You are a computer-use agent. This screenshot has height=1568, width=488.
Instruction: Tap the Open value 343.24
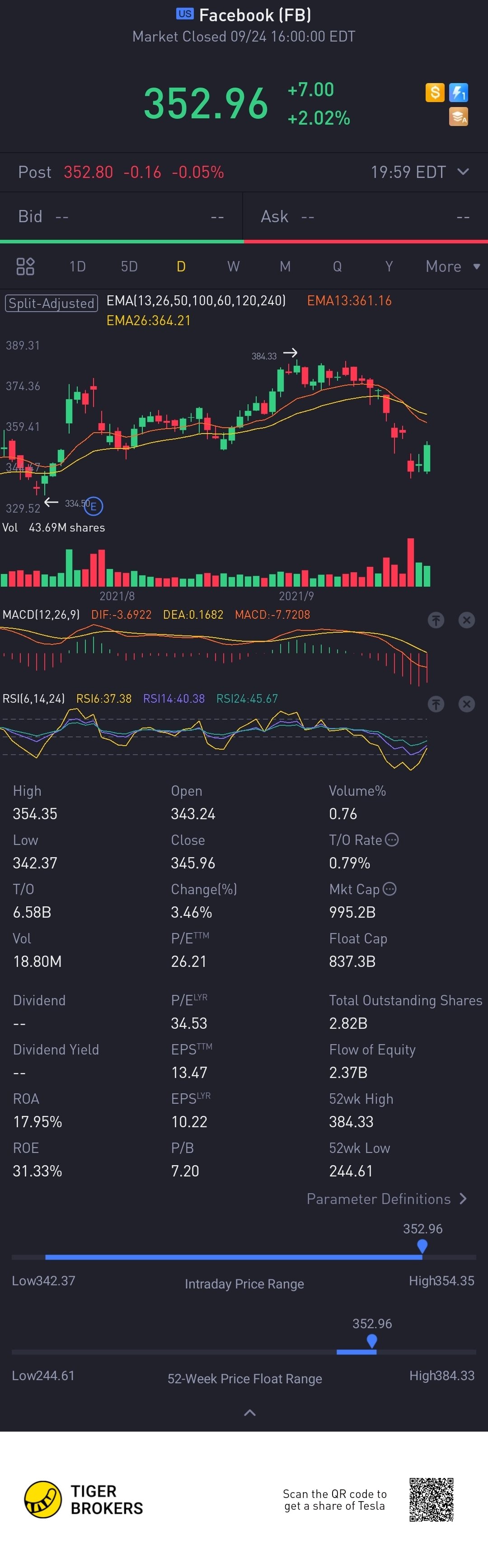point(193,814)
